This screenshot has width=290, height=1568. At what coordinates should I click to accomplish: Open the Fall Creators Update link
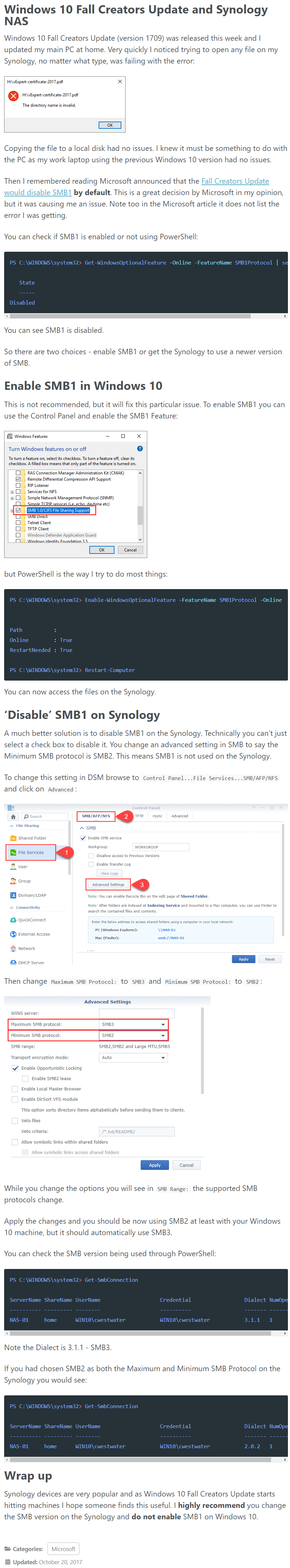[x=235, y=181]
